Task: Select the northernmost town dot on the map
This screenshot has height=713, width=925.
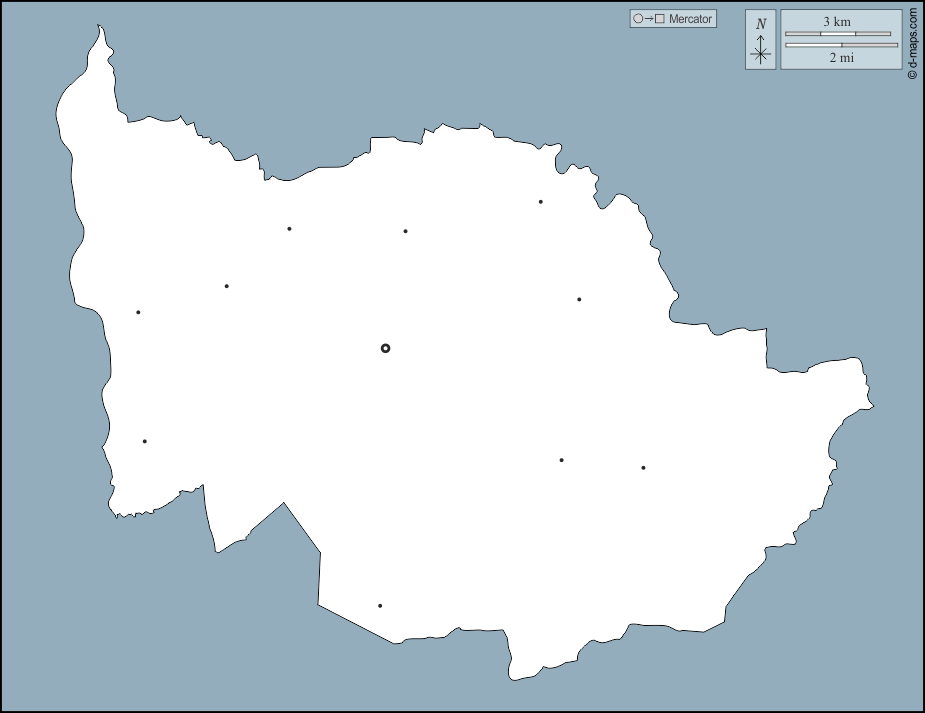Action: pyautogui.click(x=541, y=202)
